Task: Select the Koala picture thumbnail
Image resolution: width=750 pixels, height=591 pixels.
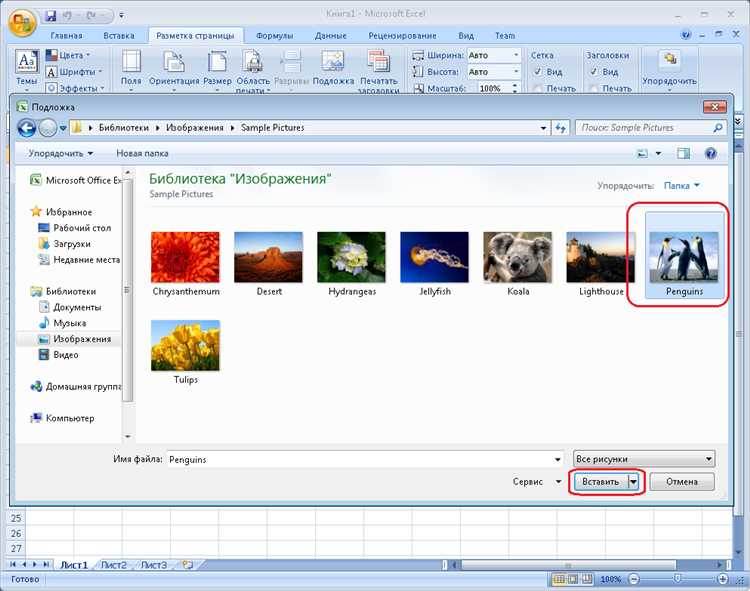Action: click(x=518, y=264)
